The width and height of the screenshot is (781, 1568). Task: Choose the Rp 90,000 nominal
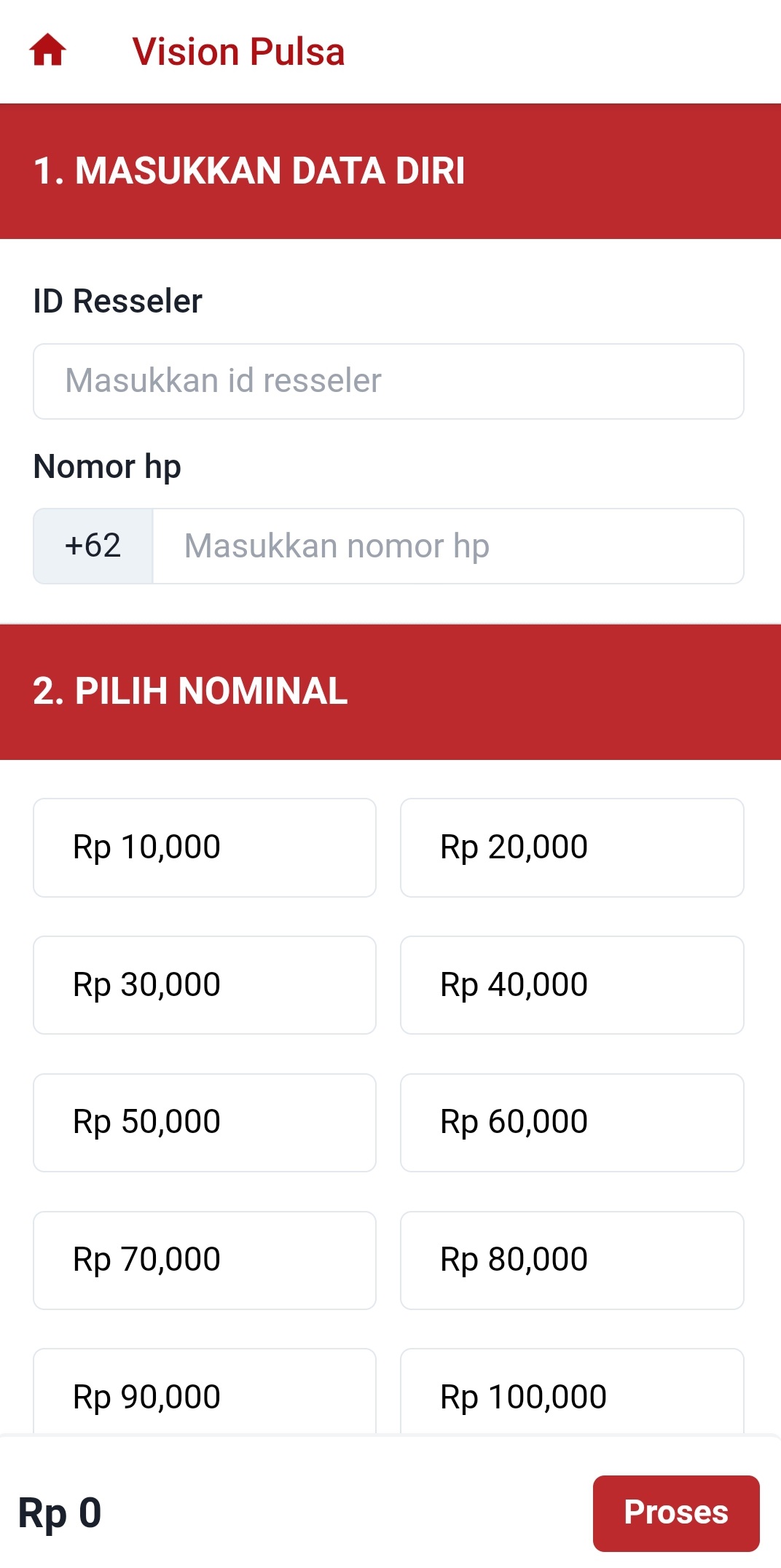coord(204,1396)
